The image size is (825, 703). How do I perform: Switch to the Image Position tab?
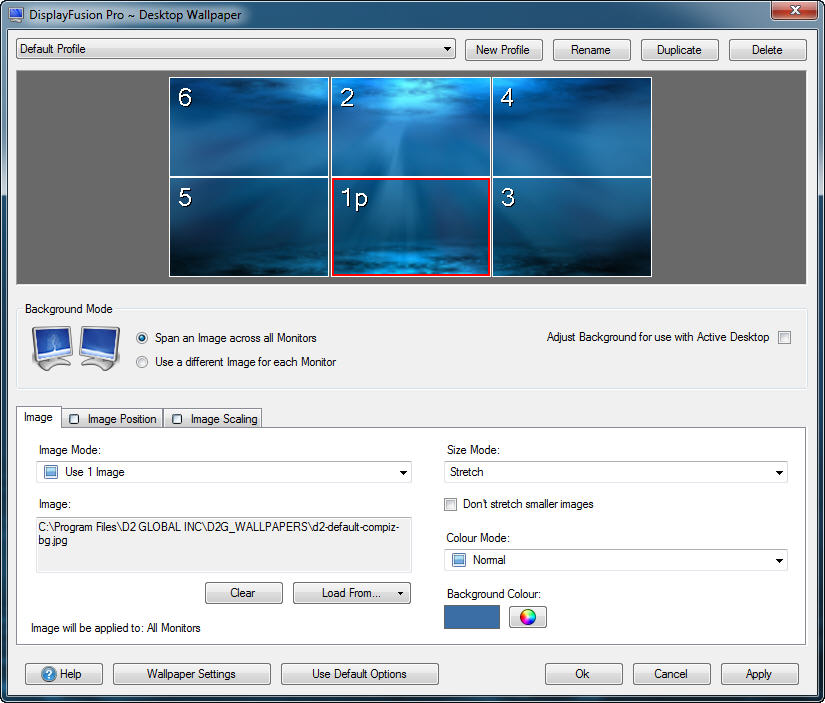(x=113, y=419)
